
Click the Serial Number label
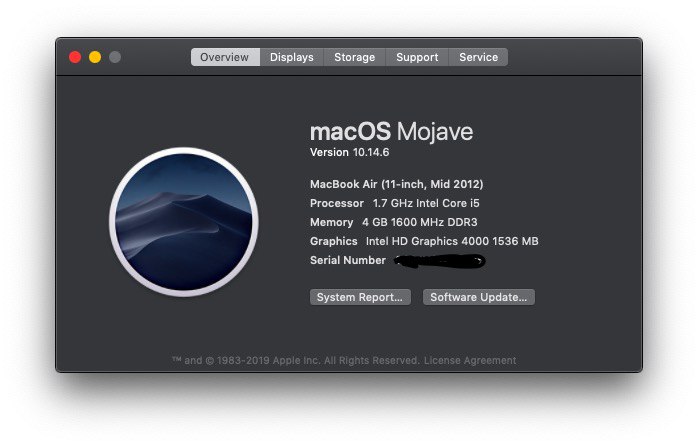click(348, 260)
